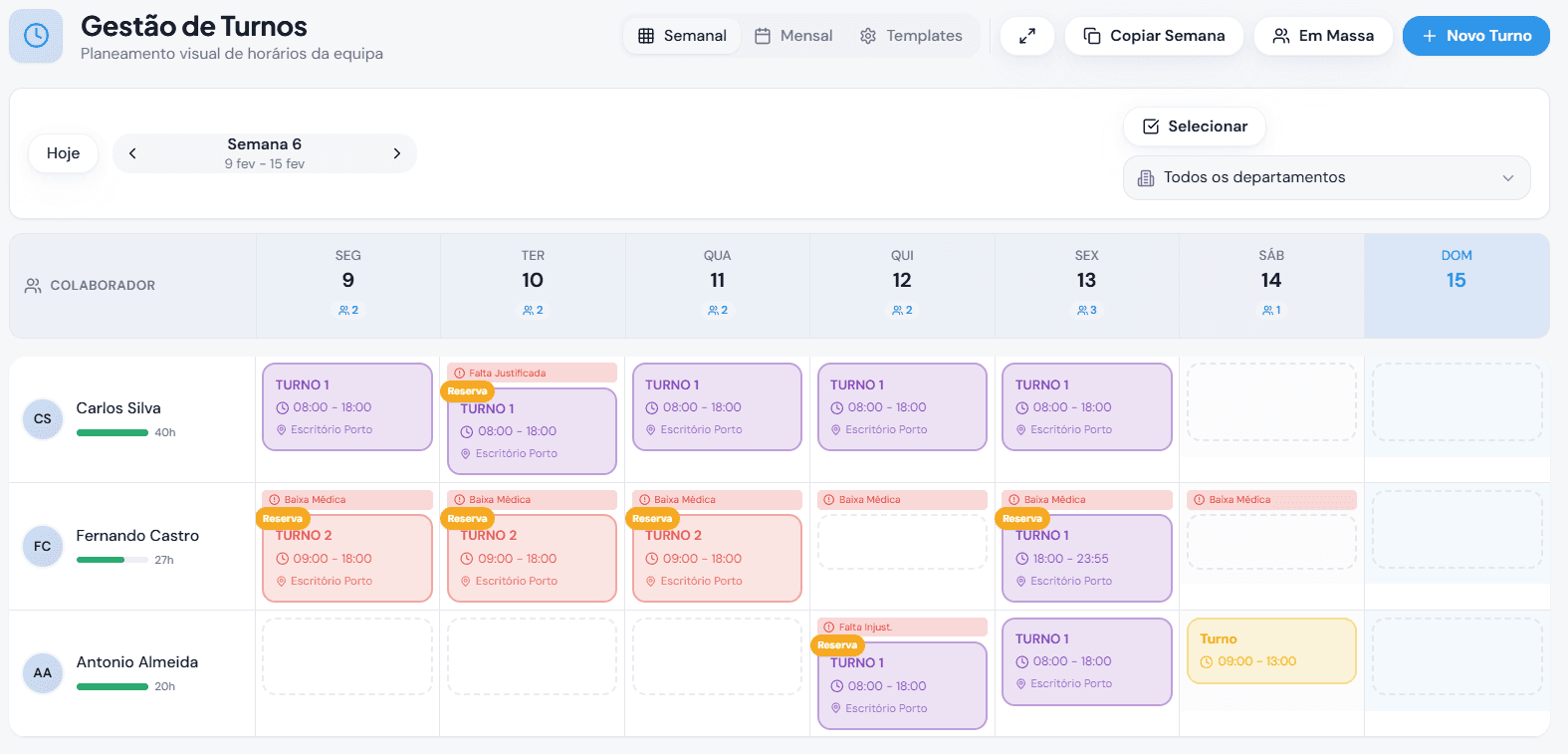Click clock icon in Antonio's yellow Saturday Turno
1568x754 pixels.
point(1207,661)
